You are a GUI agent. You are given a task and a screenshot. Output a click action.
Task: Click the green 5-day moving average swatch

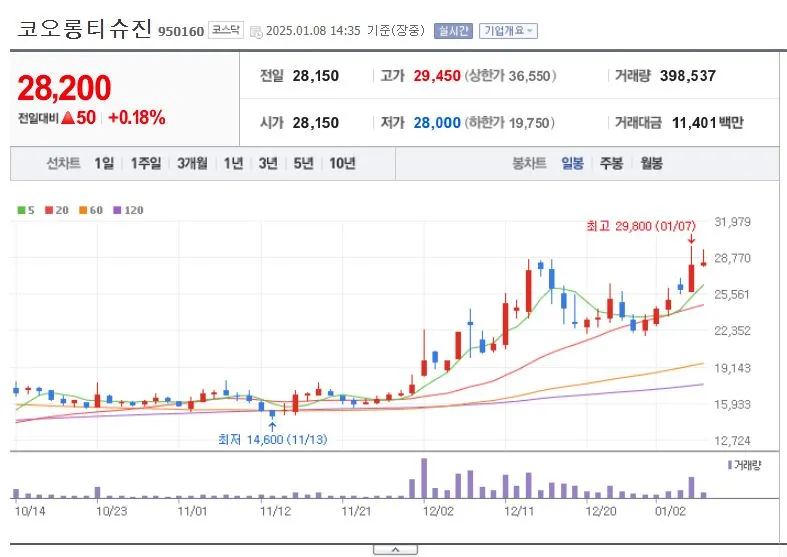coord(21,210)
